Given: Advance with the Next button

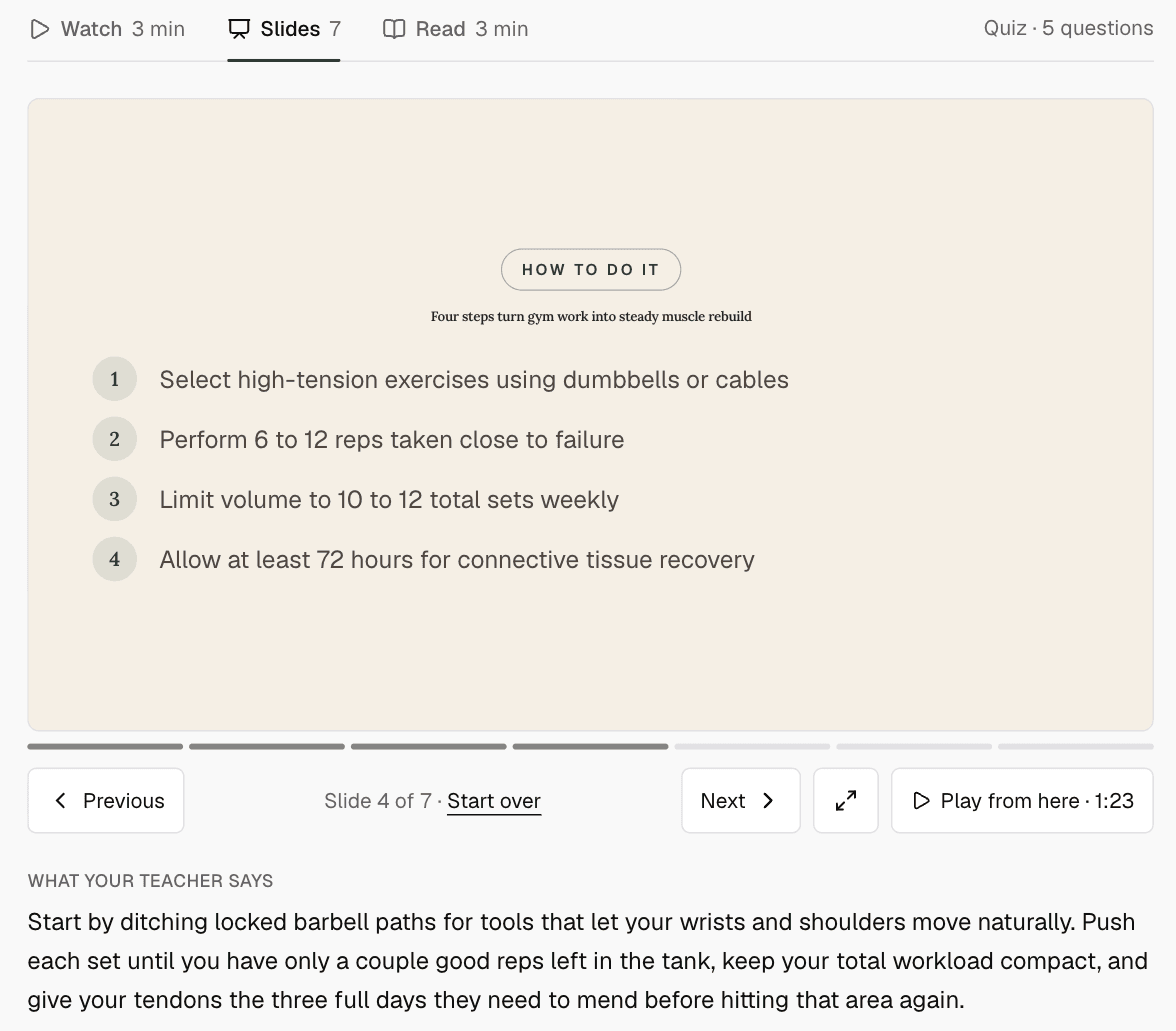Looking at the screenshot, I should pyautogui.click(x=741, y=801).
